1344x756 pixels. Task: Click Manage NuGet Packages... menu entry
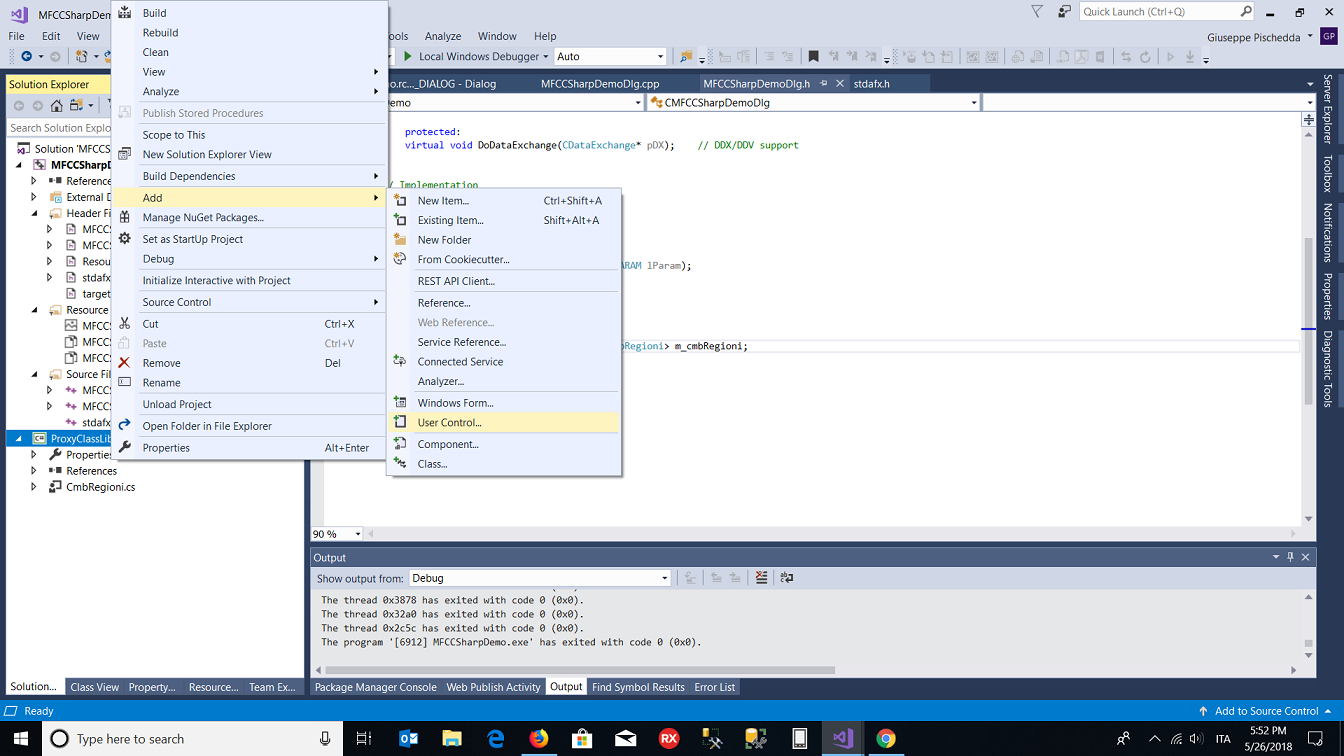tap(249, 218)
